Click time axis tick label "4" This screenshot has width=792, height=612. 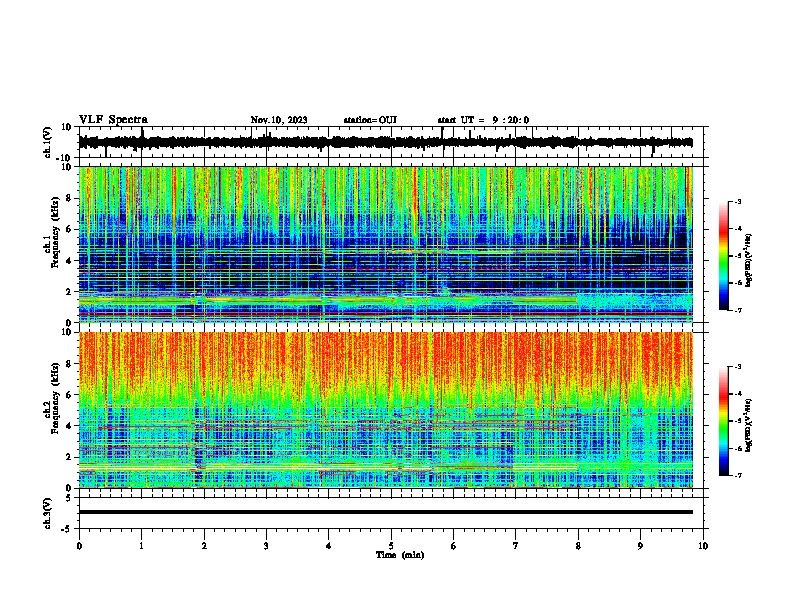[x=328, y=546]
